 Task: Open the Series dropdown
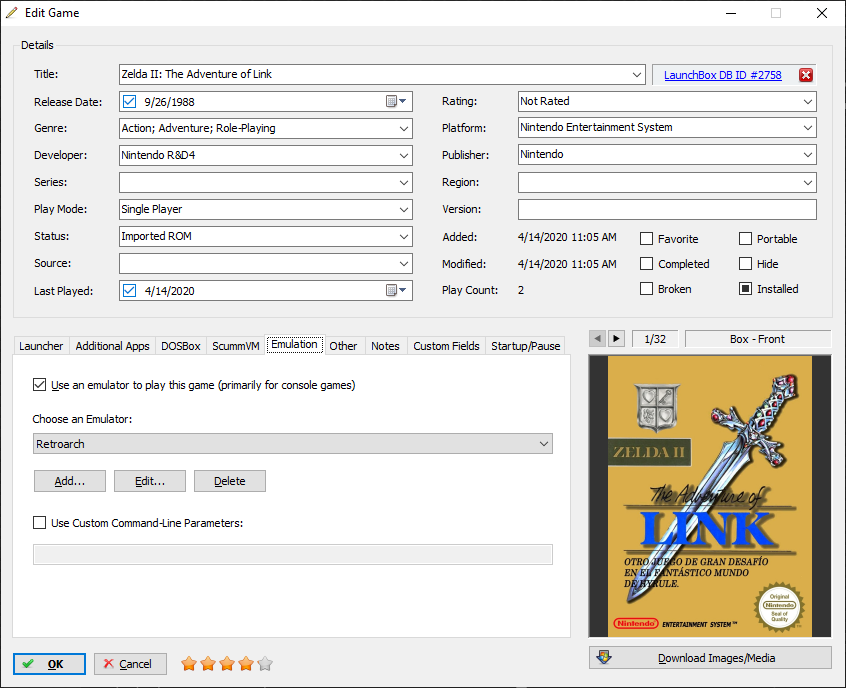pos(404,182)
